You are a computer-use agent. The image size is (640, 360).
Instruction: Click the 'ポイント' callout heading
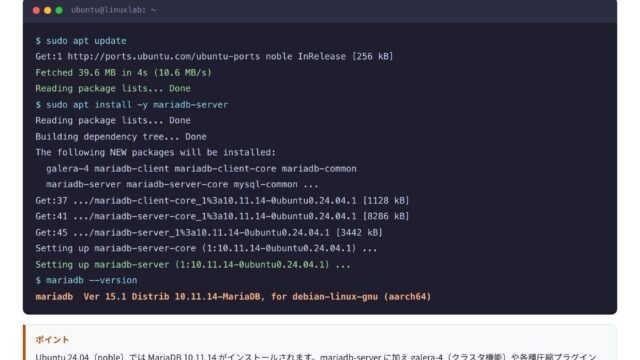click(x=52, y=340)
